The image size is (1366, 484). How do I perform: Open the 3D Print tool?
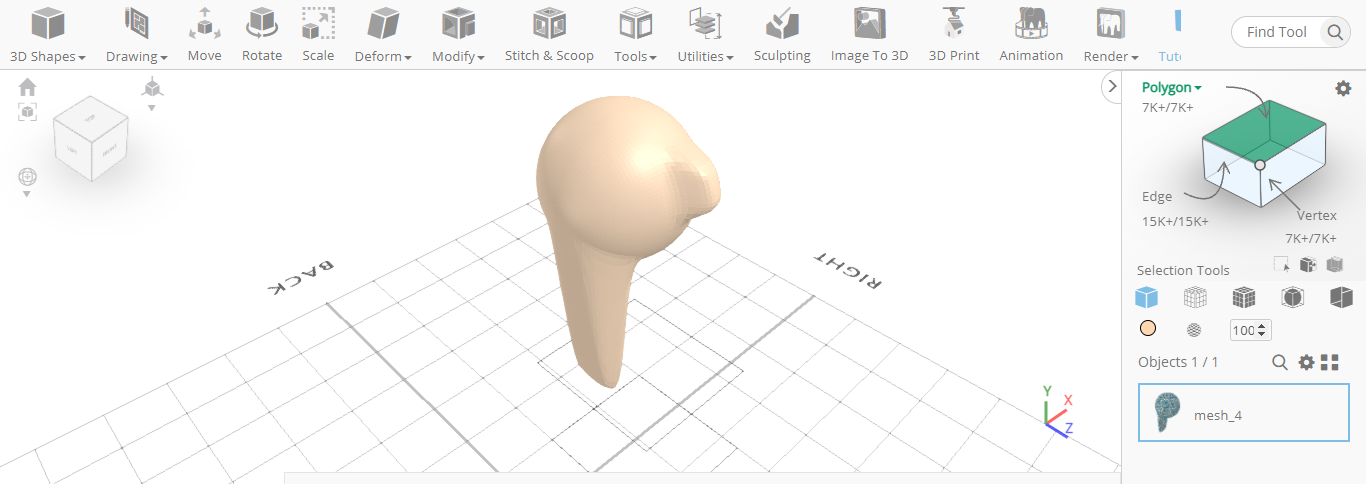(x=954, y=35)
